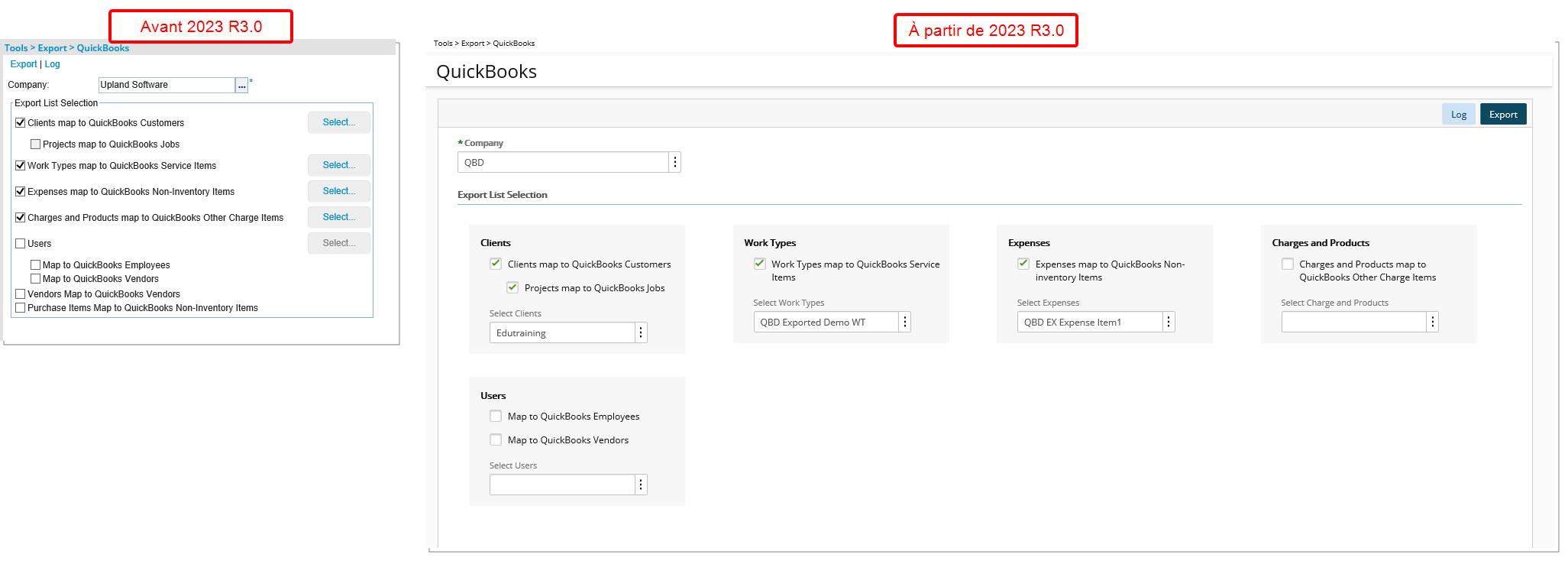
Task: Click Expenses card heading
Action: [1029, 243]
